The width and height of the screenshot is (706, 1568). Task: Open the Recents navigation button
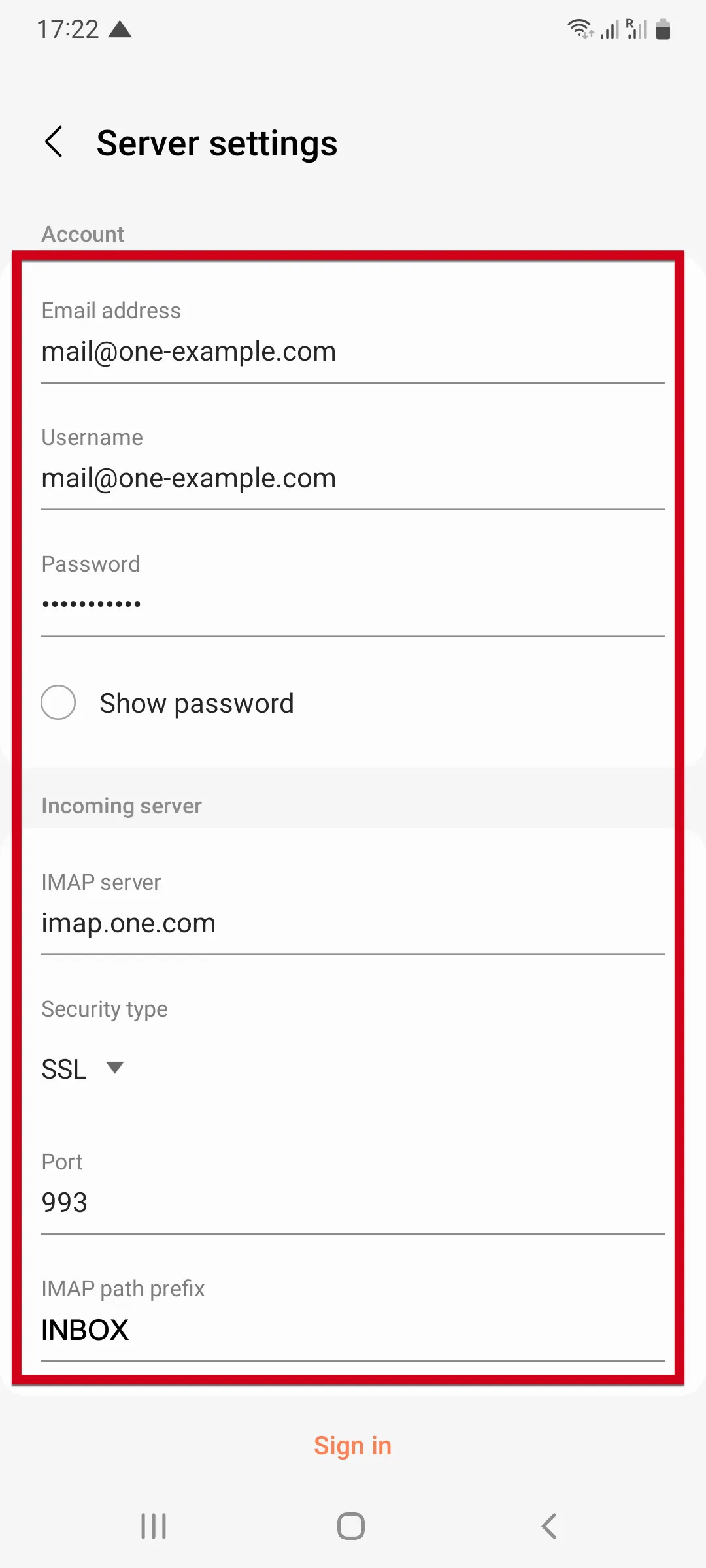click(x=154, y=1526)
